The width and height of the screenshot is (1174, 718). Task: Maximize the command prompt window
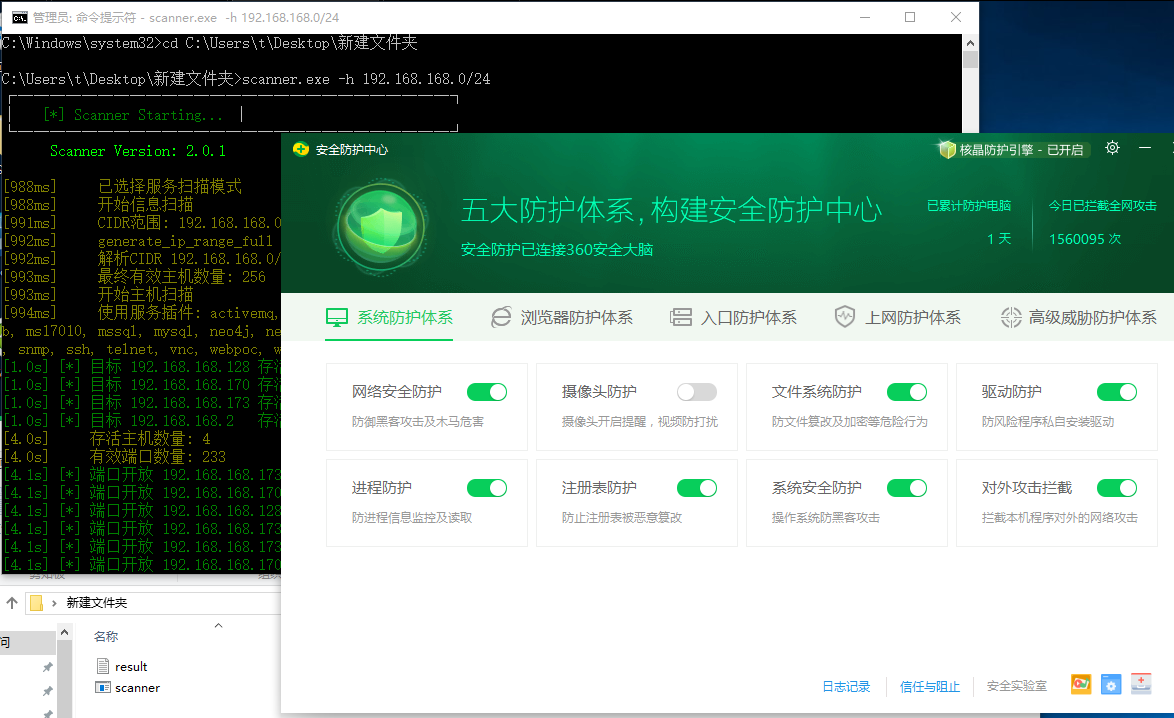[910, 17]
